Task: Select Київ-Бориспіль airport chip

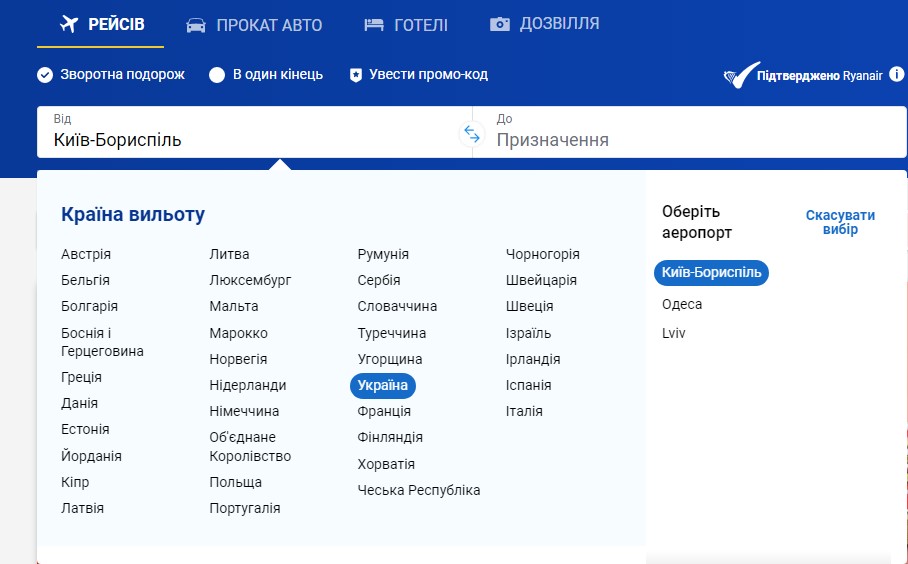Action: click(x=711, y=273)
